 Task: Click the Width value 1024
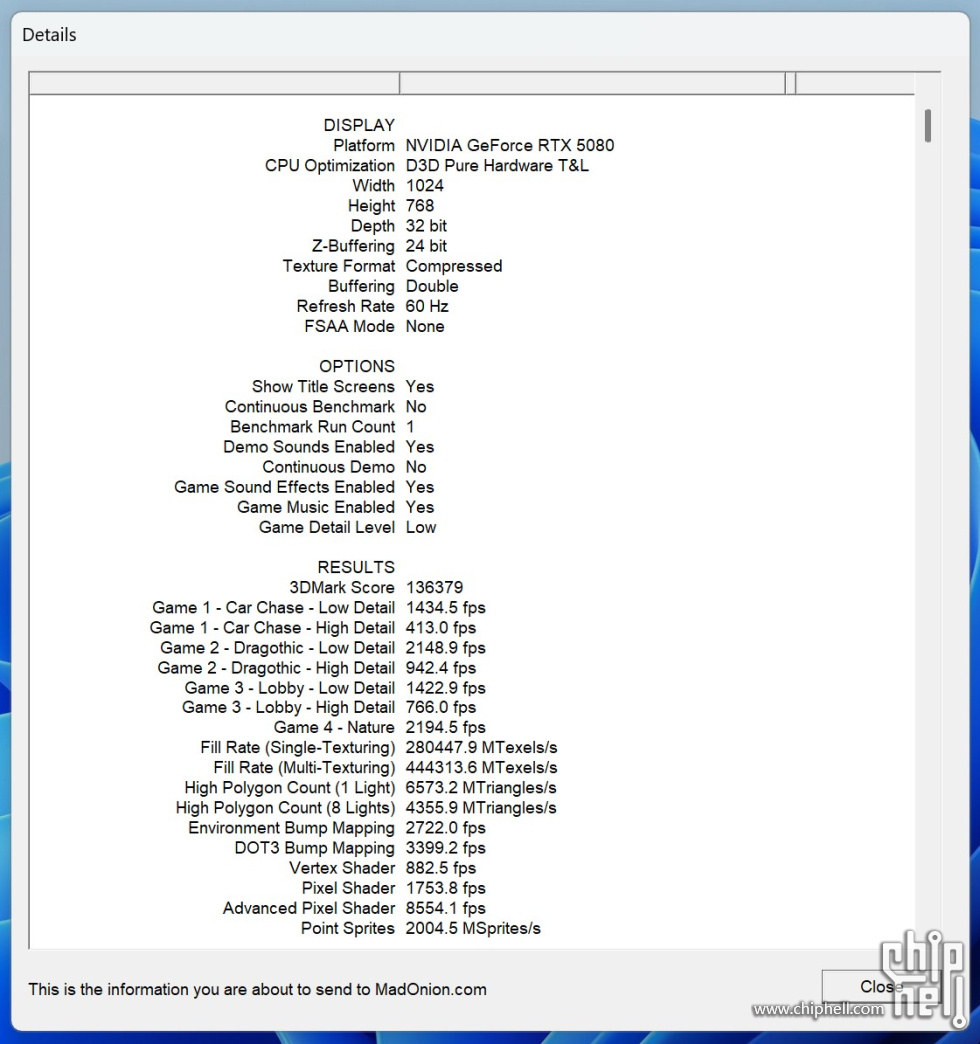[x=425, y=185]
